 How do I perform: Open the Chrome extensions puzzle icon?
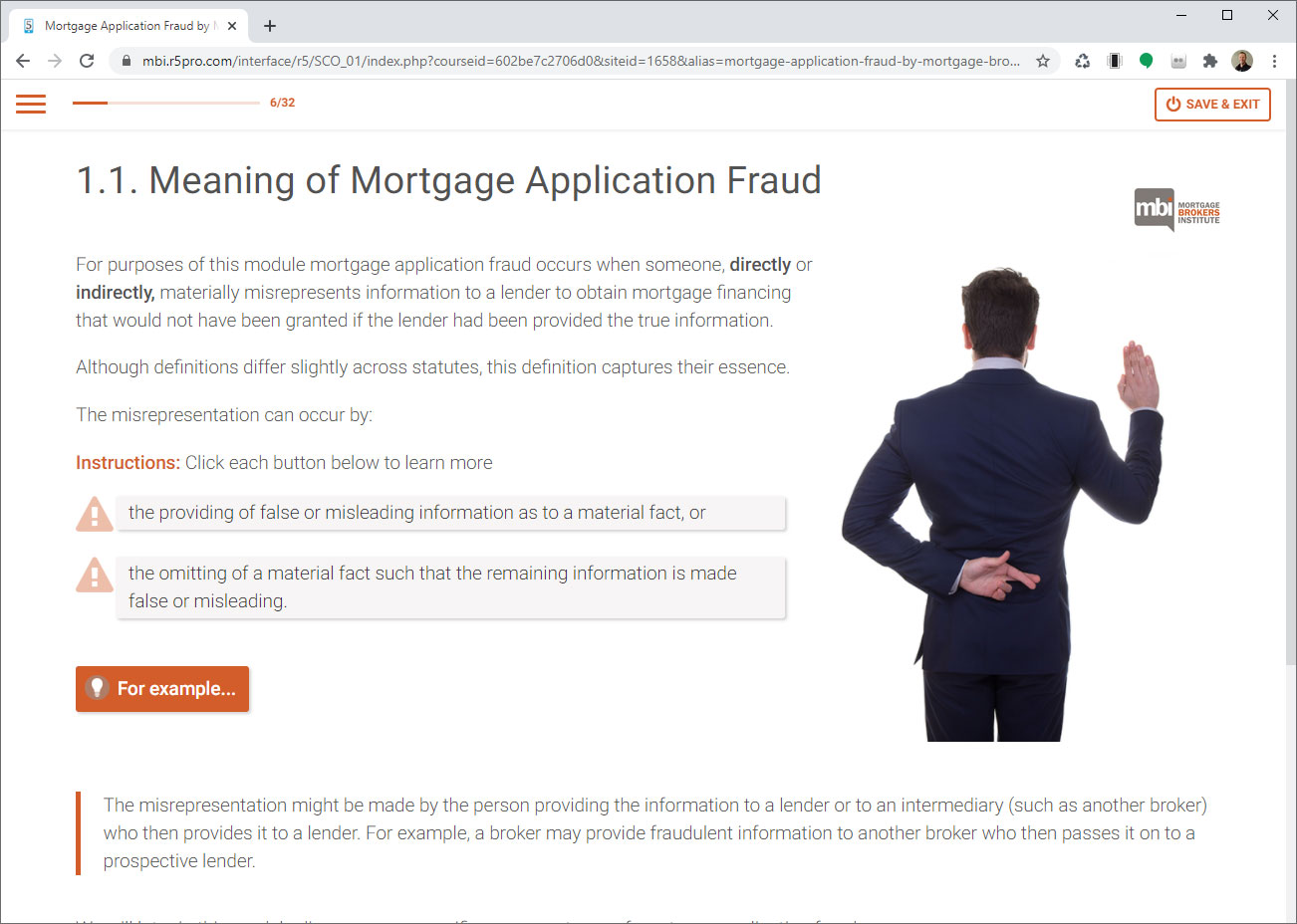click(1210, 61)
